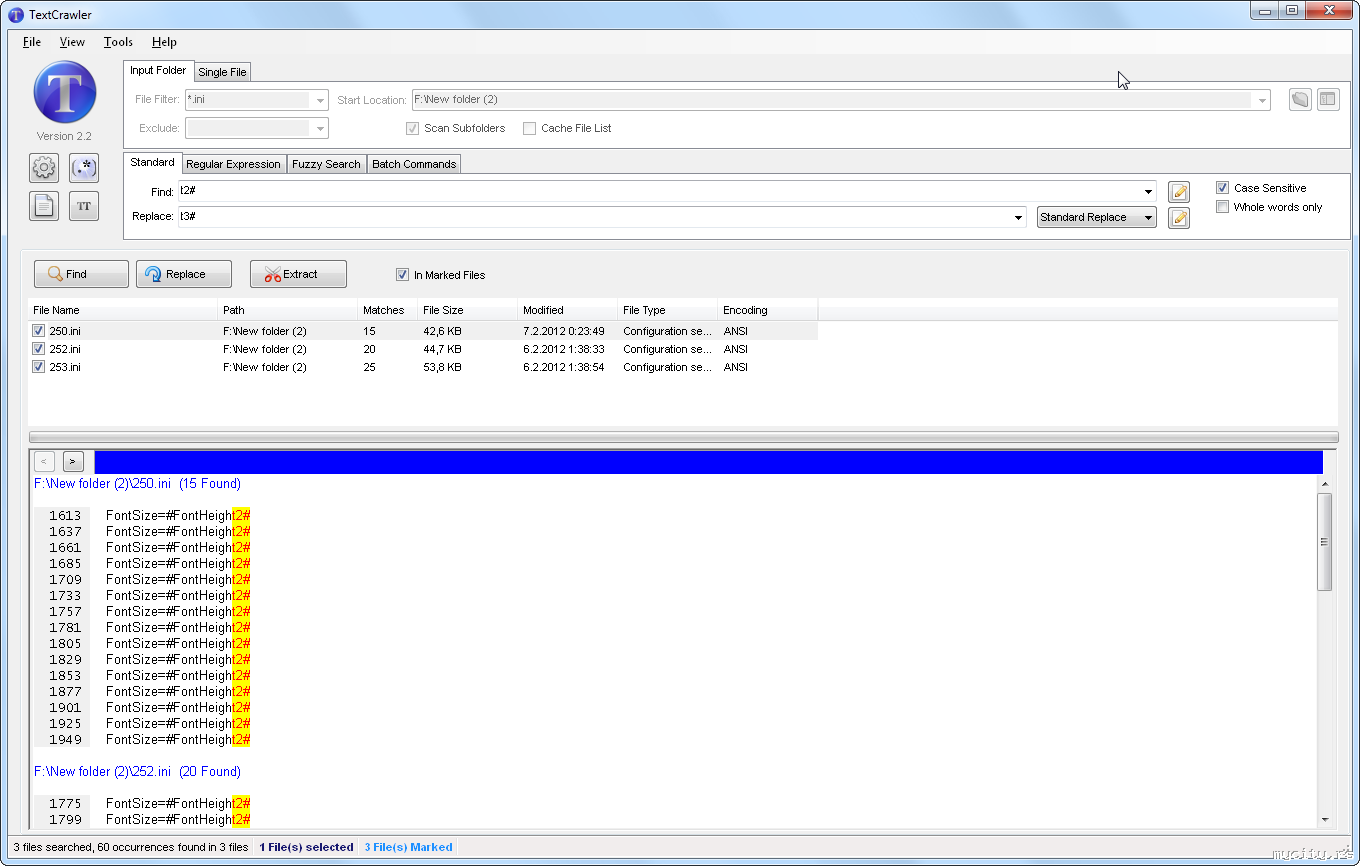Image resolution: width=1360 pixels, height=866 pixels.
Task: Select the Input Folder tab
Action: tap(158, 71)
